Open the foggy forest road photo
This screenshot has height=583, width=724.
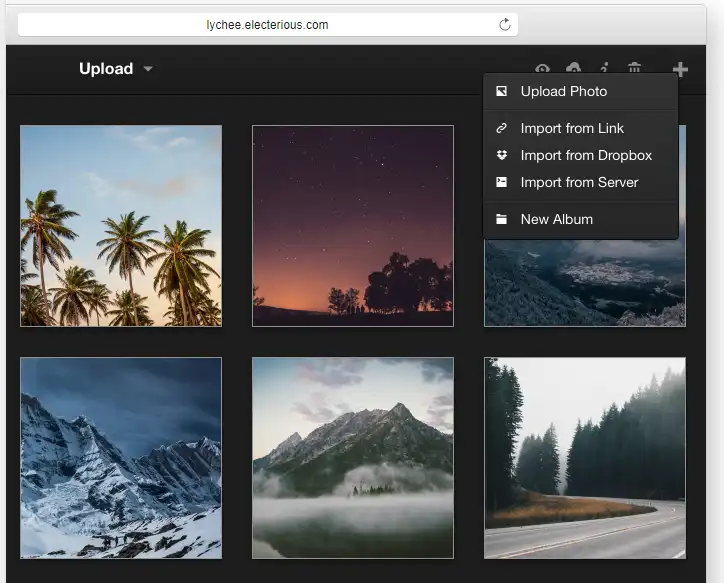[x=585, y=458]
